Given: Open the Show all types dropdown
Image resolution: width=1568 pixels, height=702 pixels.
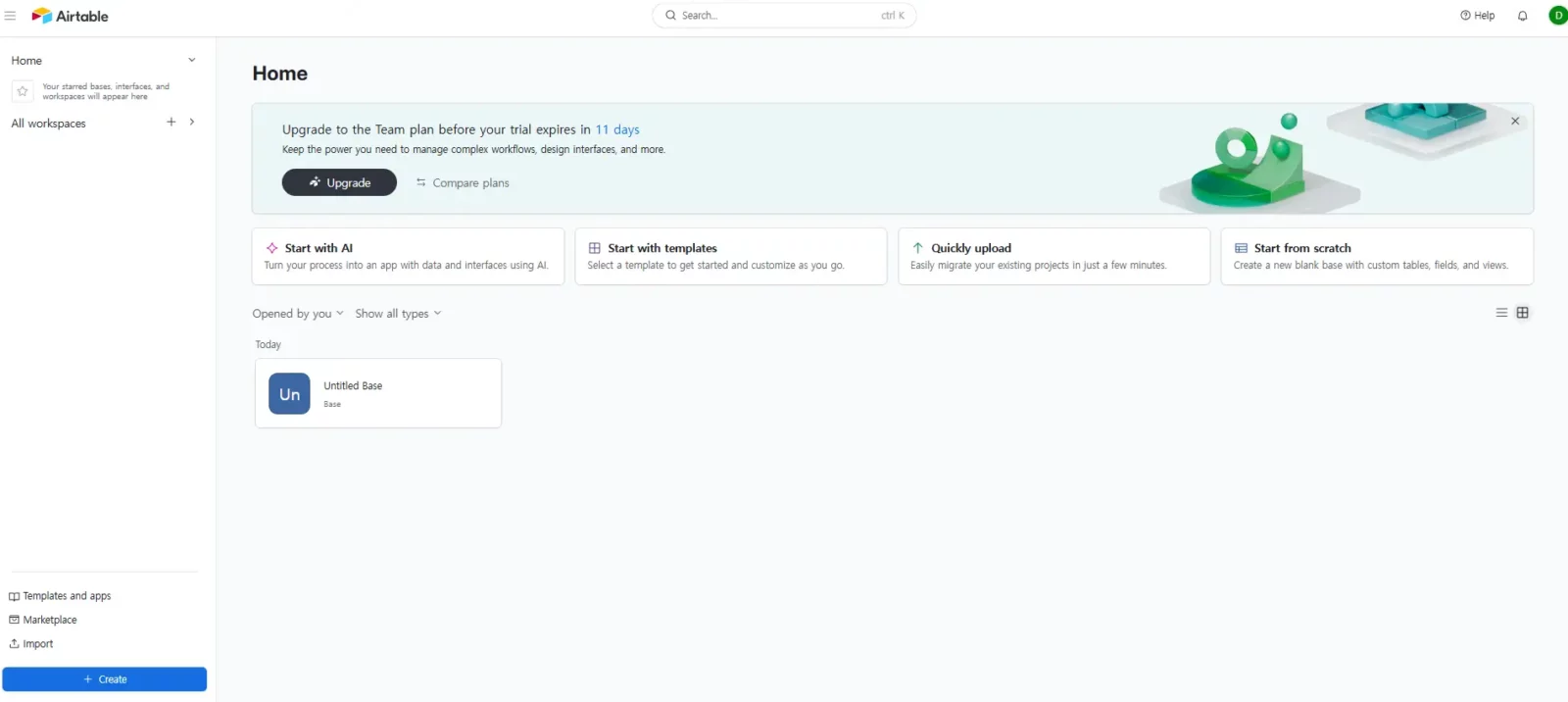Looking at the screenshot, I should point(398,314).
